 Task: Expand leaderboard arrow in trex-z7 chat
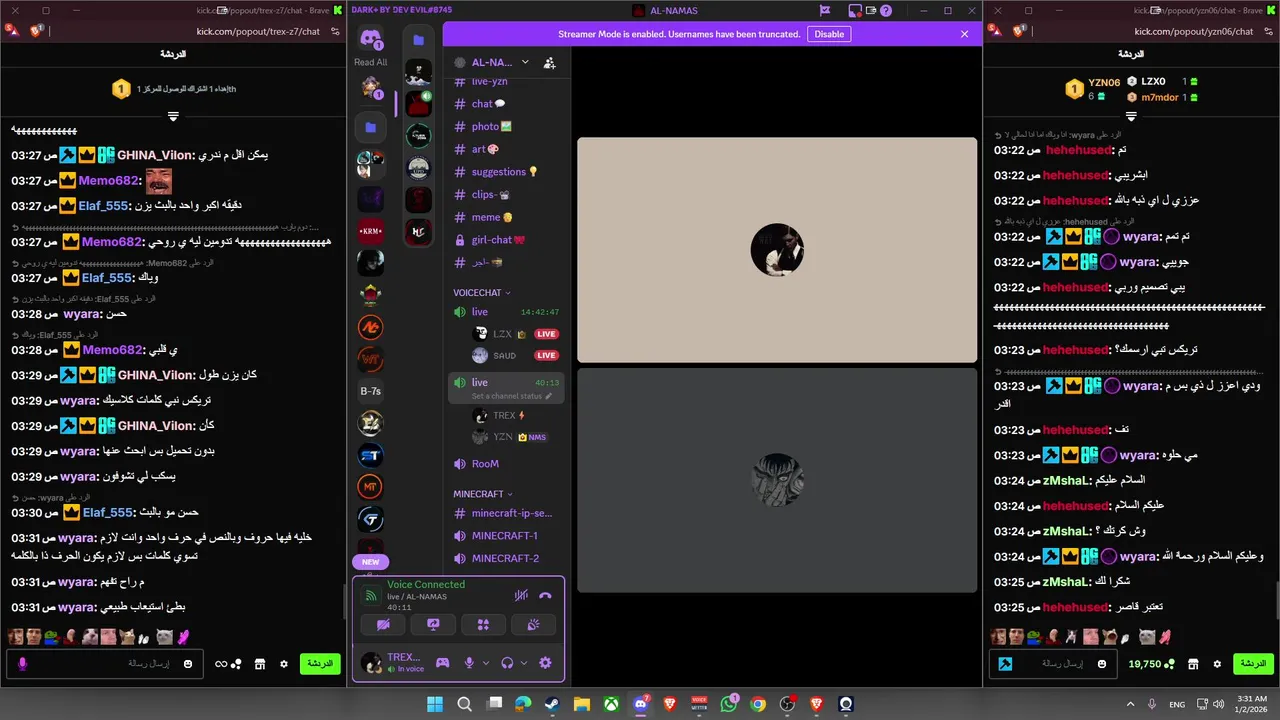tap(173, 116)
